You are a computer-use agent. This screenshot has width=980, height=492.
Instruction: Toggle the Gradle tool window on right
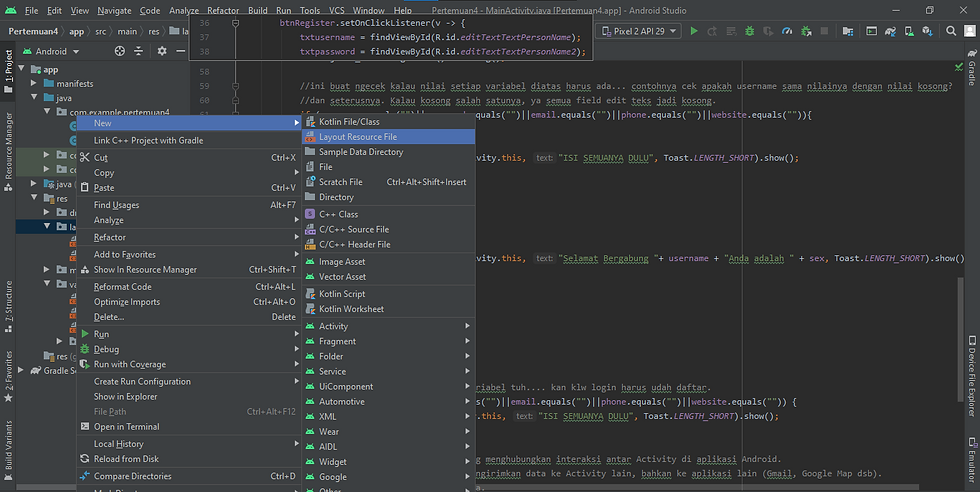[972, 68]
